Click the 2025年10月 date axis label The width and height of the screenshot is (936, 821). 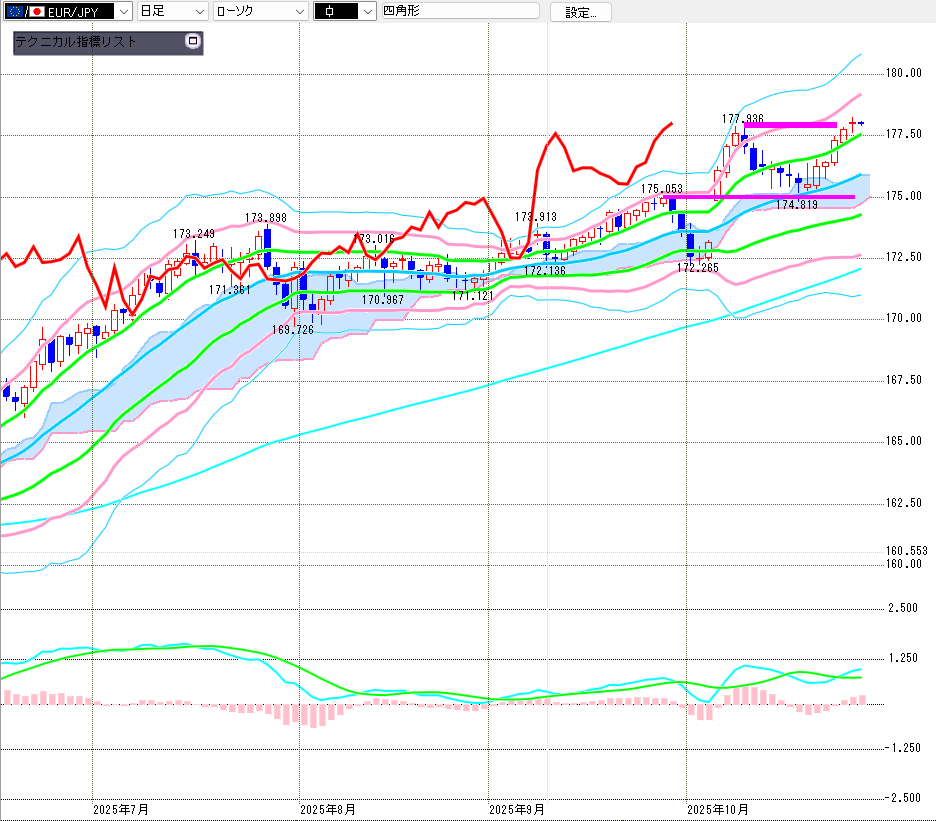(x=718, y=808)
